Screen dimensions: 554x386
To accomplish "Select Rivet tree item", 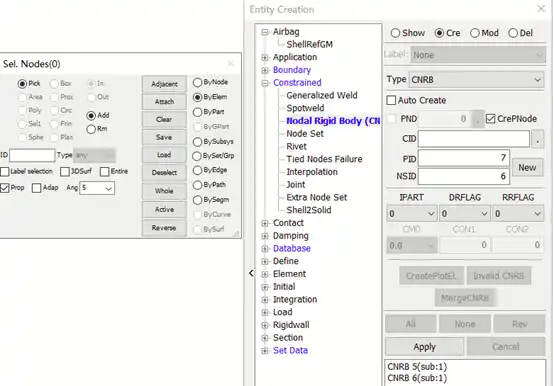I will [x=296, y=146].
